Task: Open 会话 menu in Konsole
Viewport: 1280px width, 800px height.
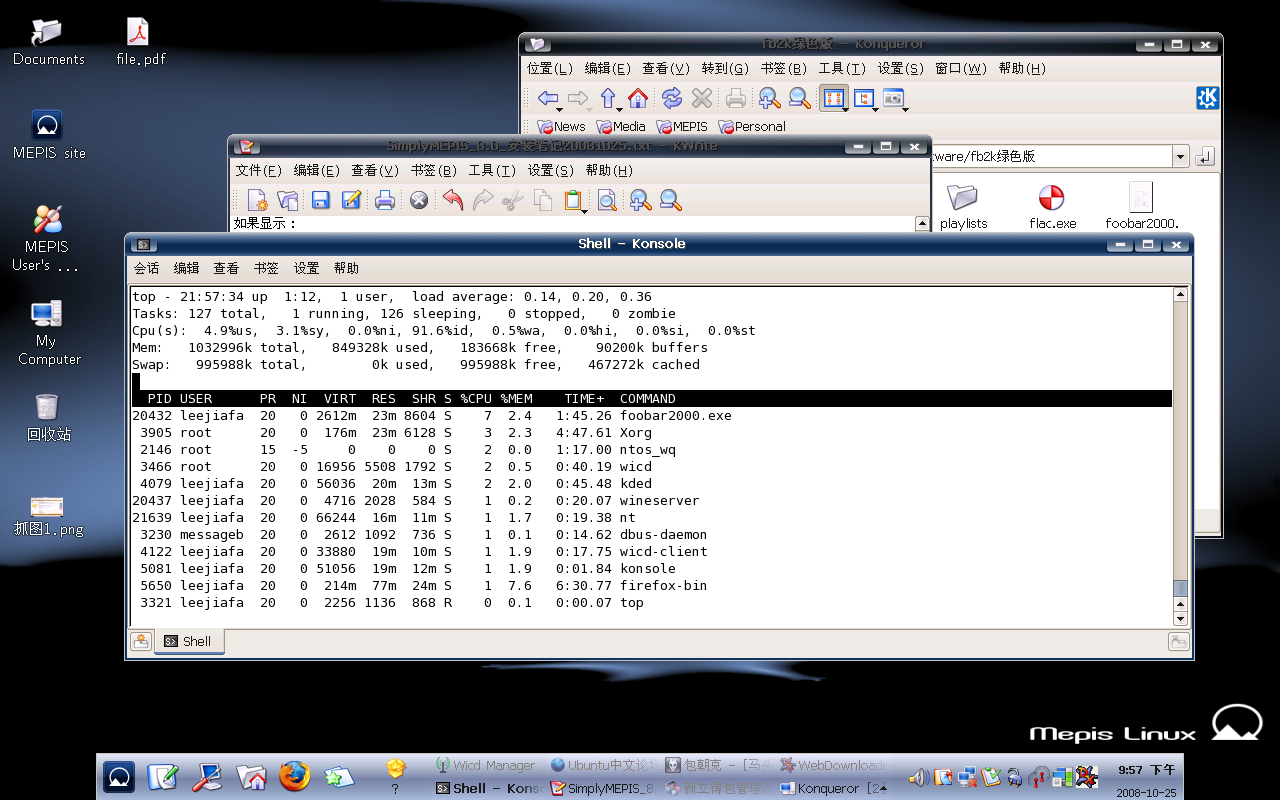Action: coord(146,268)
